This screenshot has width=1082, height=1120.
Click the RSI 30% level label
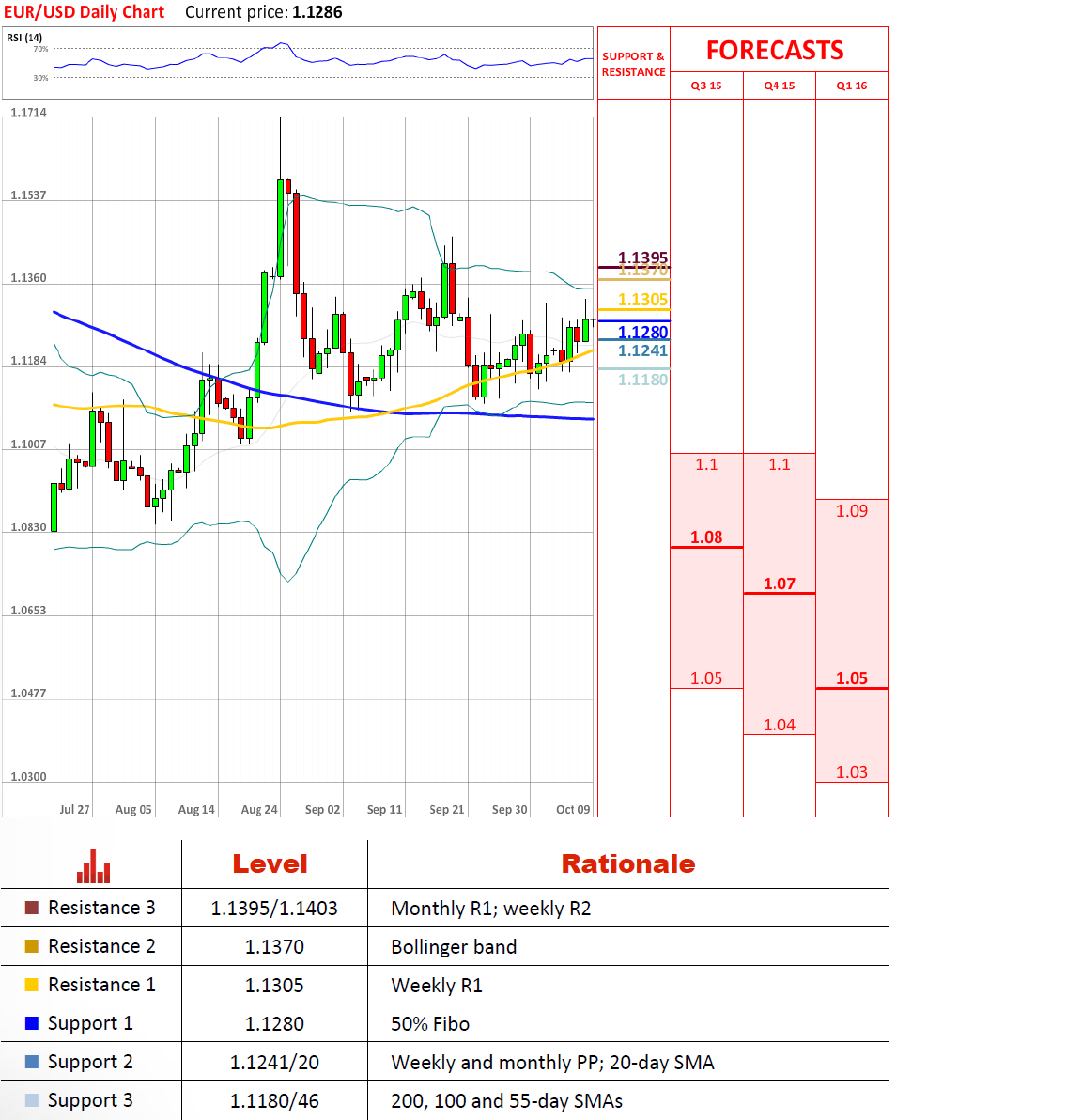click(40, 78)
